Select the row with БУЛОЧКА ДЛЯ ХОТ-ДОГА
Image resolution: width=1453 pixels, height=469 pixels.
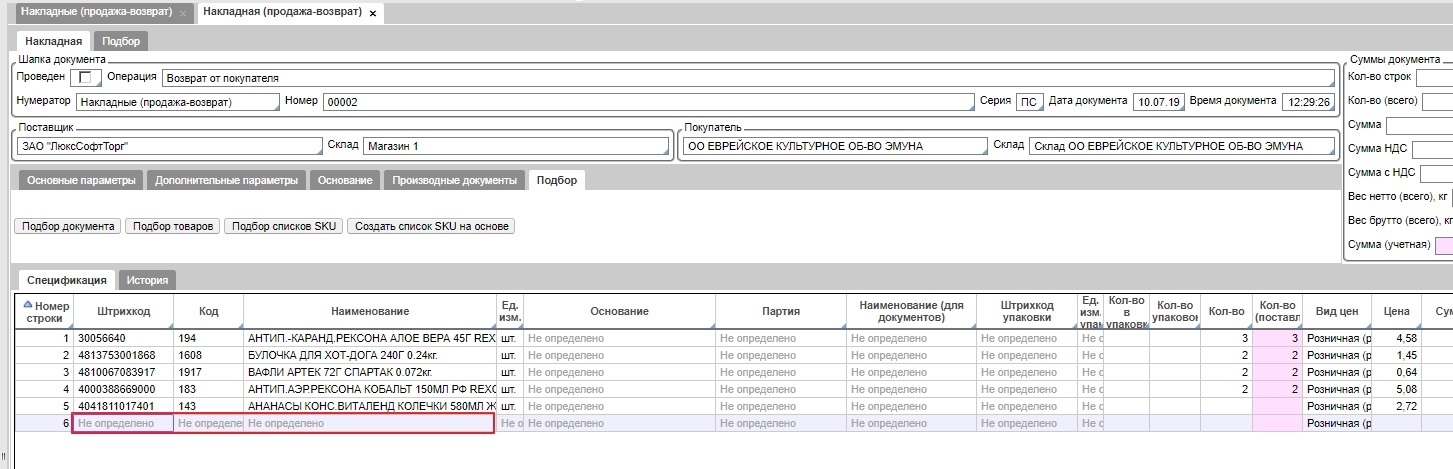[x=370, y=356]
